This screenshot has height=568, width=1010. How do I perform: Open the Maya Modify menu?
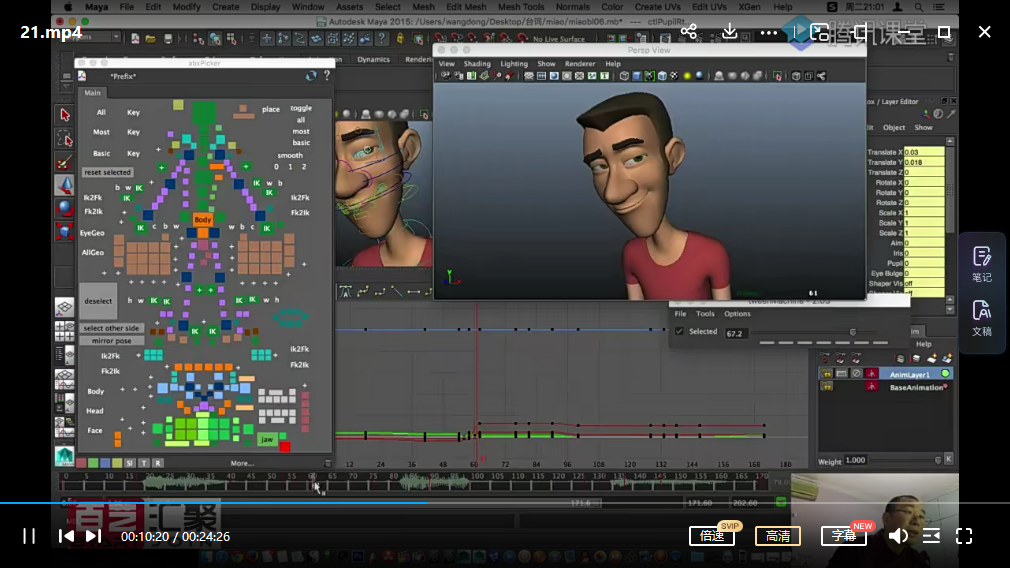coord(186,7)
